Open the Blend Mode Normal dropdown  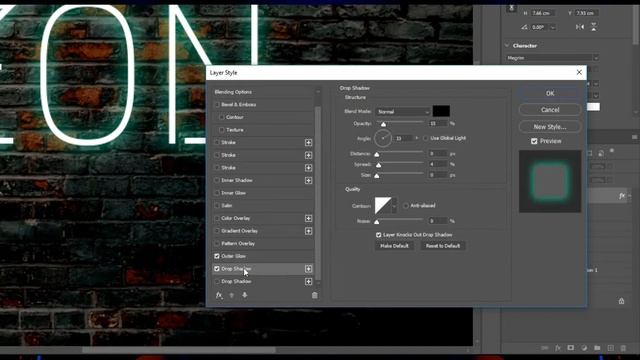click(403, 111)
